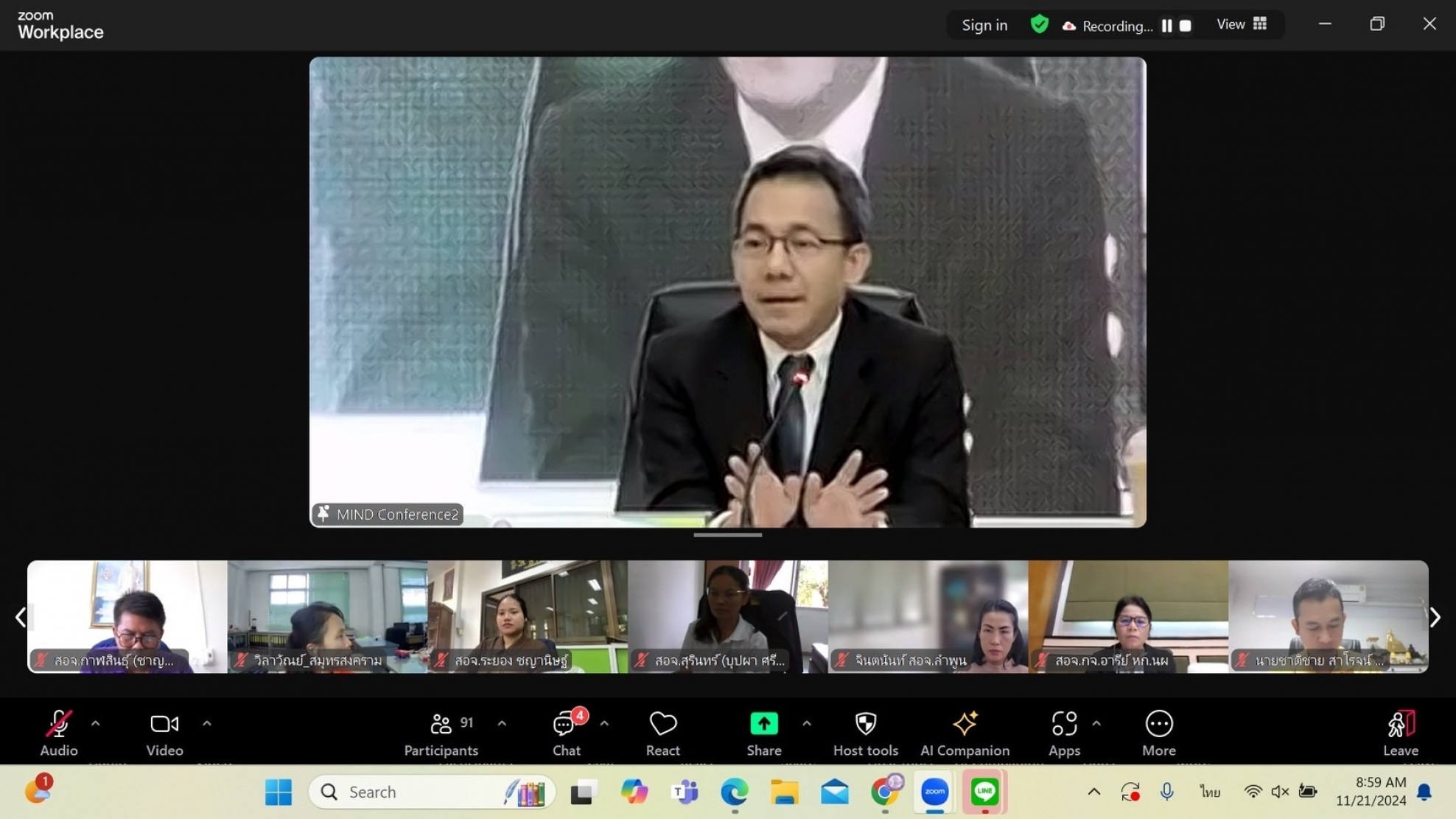Open the View layout menu

(x=1242, y=24)
